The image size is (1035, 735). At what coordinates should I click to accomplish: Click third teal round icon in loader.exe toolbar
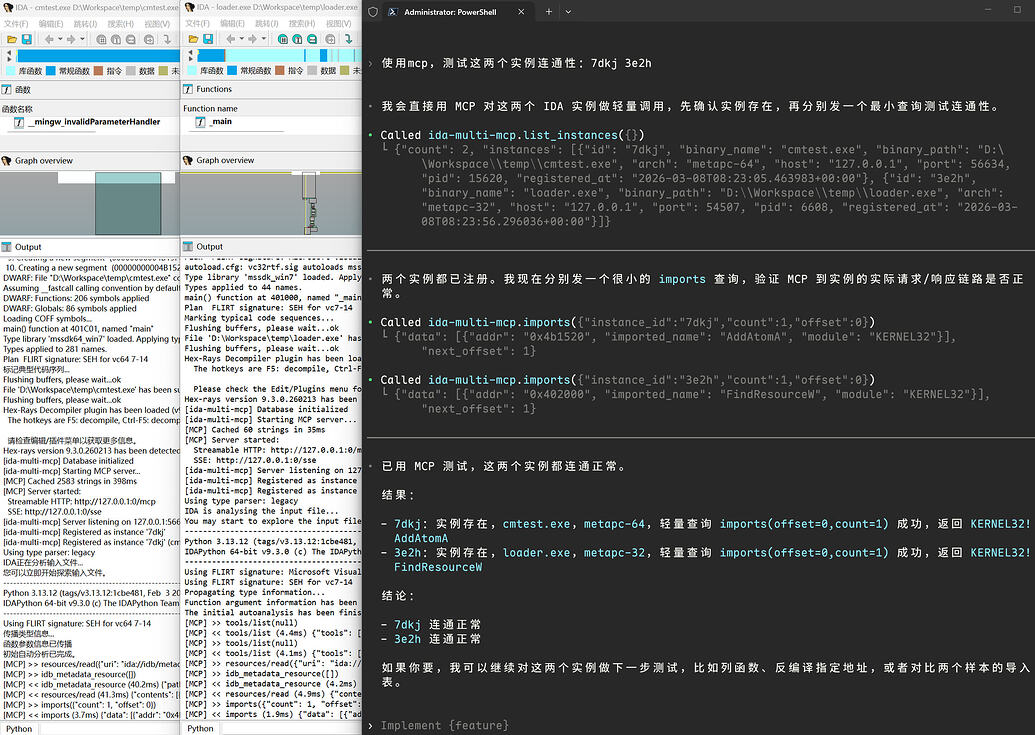(x=312, y=40)
